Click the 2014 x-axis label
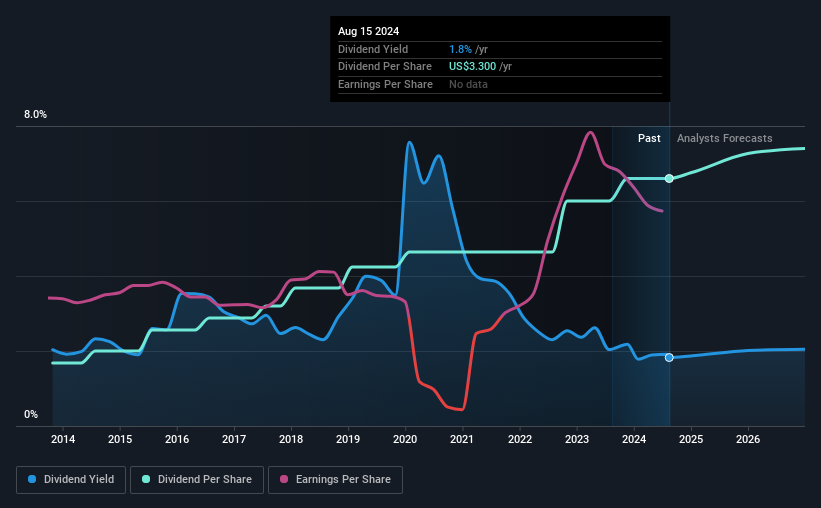This screenshot has width=821, height=508. click(63, 439)
